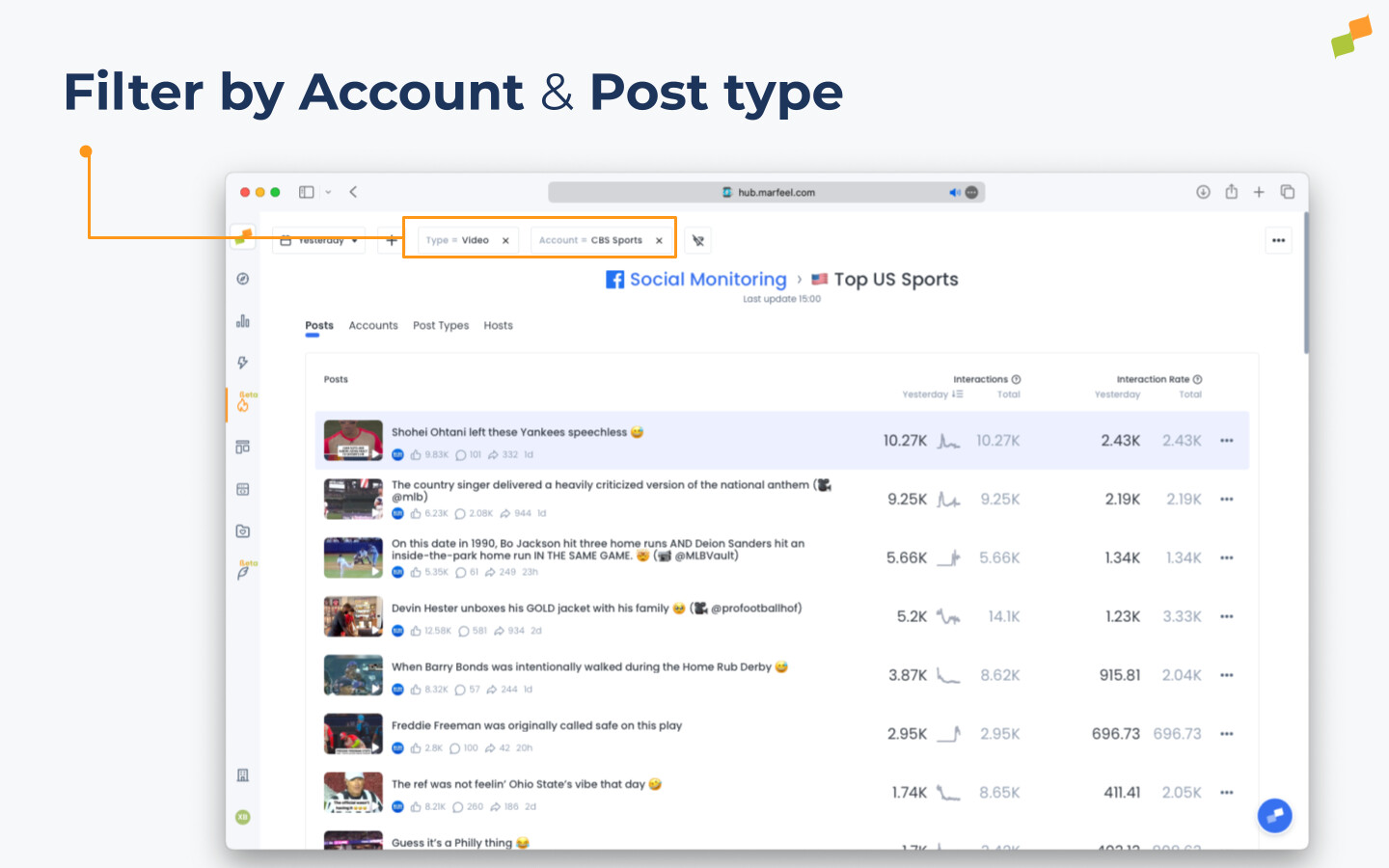The width and height of the screenshot is (1389, 868).
Task: Open the Yesterday date range dropdown
Action: pos(318,239)
